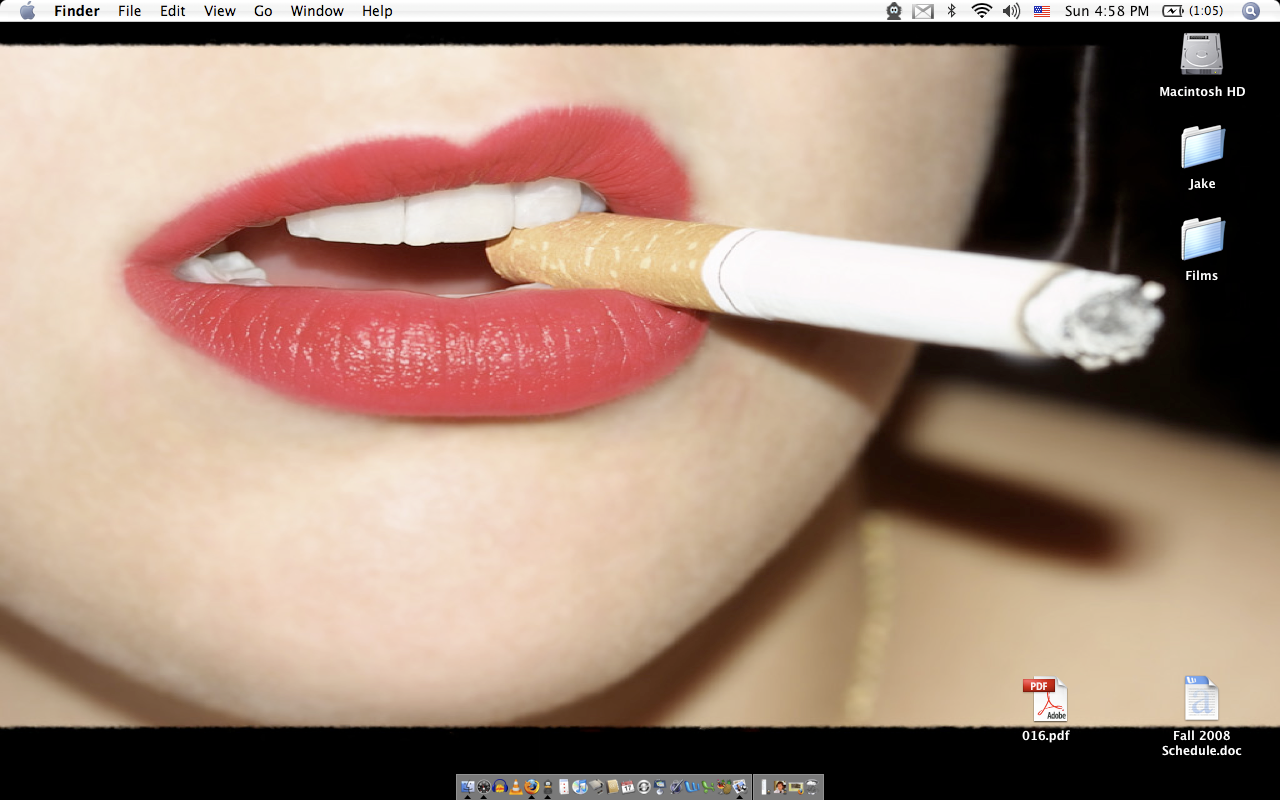Open the Bluetooth status menu
The image size is (1280, 800).
tap(952, 11)
